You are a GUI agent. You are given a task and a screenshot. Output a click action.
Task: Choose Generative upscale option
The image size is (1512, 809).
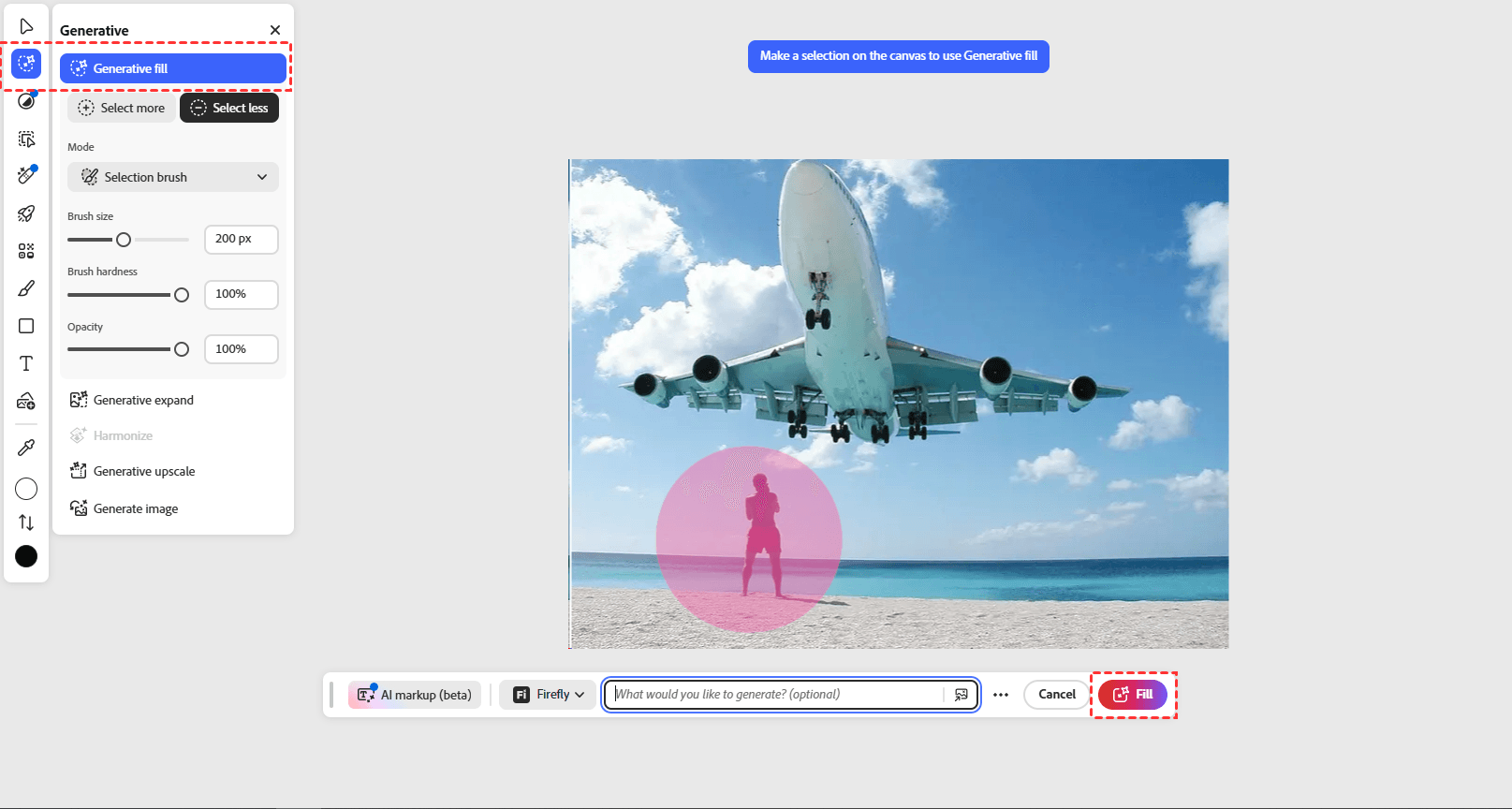tap(144, 471)
